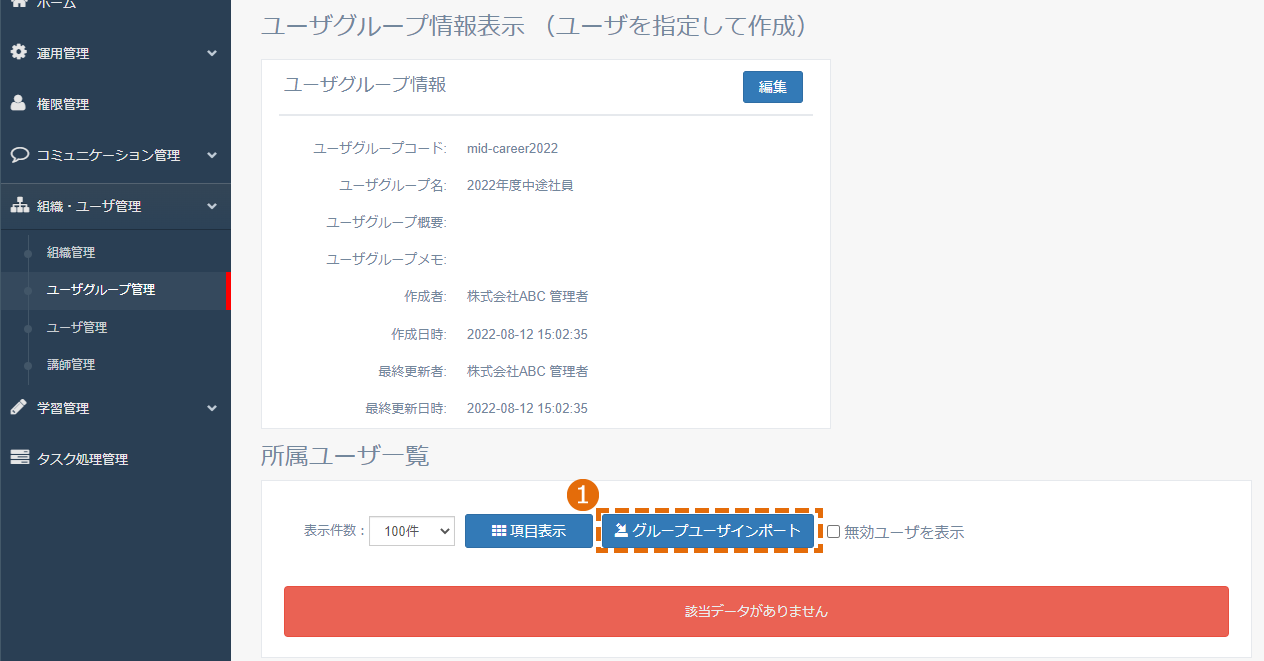Click the 最終更新者 value 株式会社ABC 管理者

(527, 371)
